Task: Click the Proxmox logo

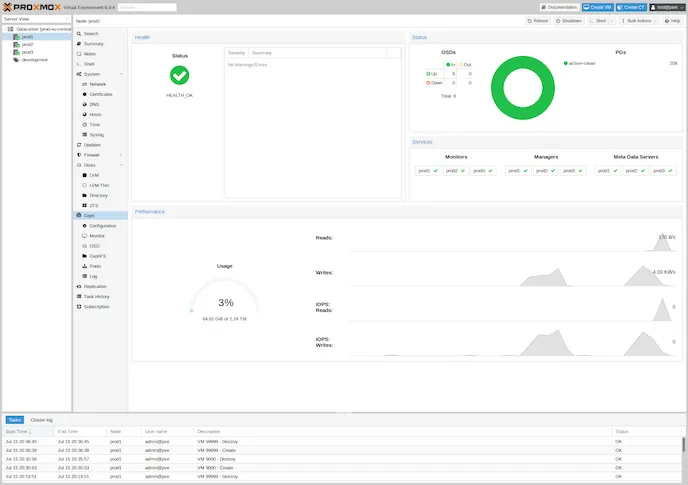Action: click(32, 7)
